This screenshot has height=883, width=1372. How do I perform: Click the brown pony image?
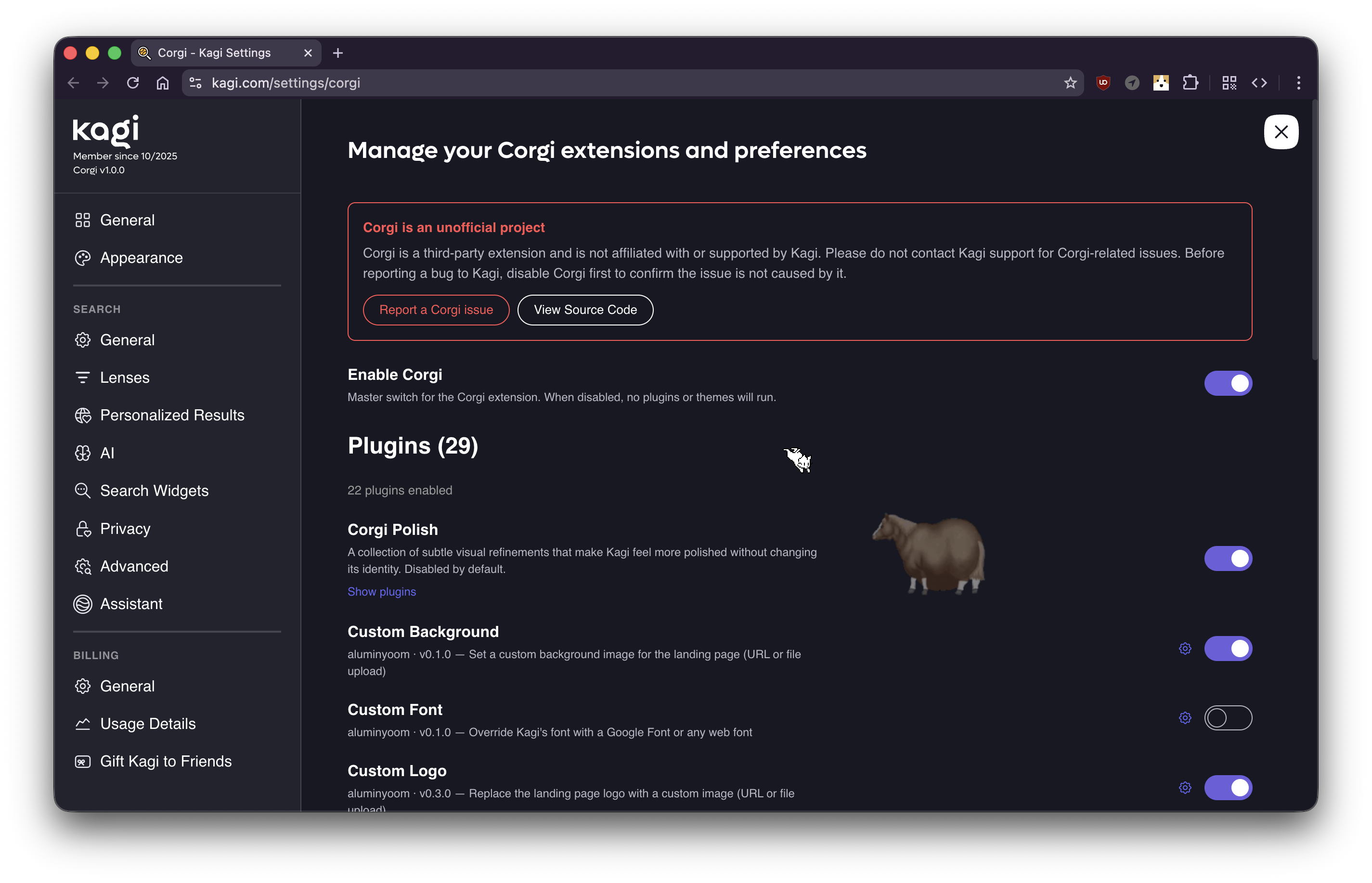coord(929,553)
